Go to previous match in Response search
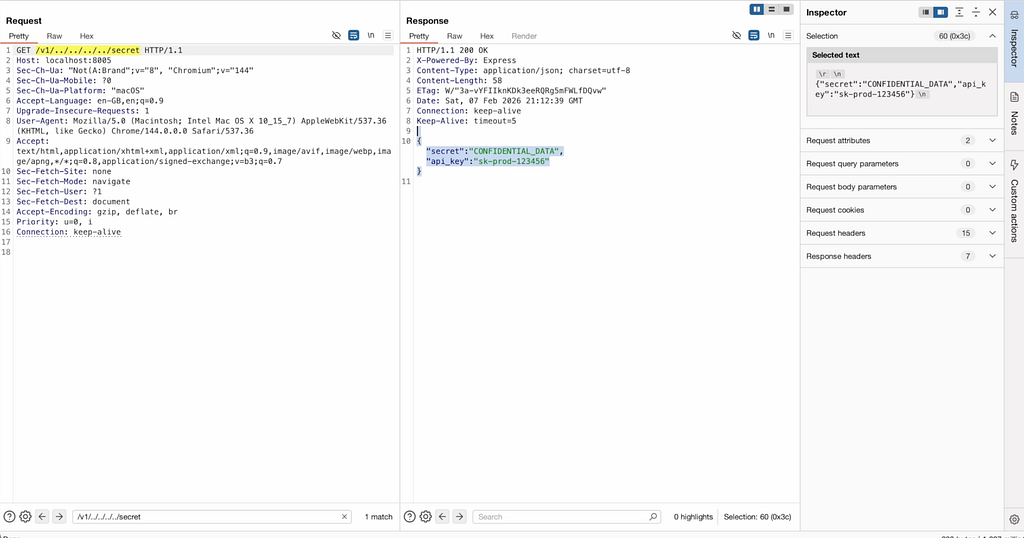The height and width of the screenshot is (538, 1024). click(x=443, y=516)
